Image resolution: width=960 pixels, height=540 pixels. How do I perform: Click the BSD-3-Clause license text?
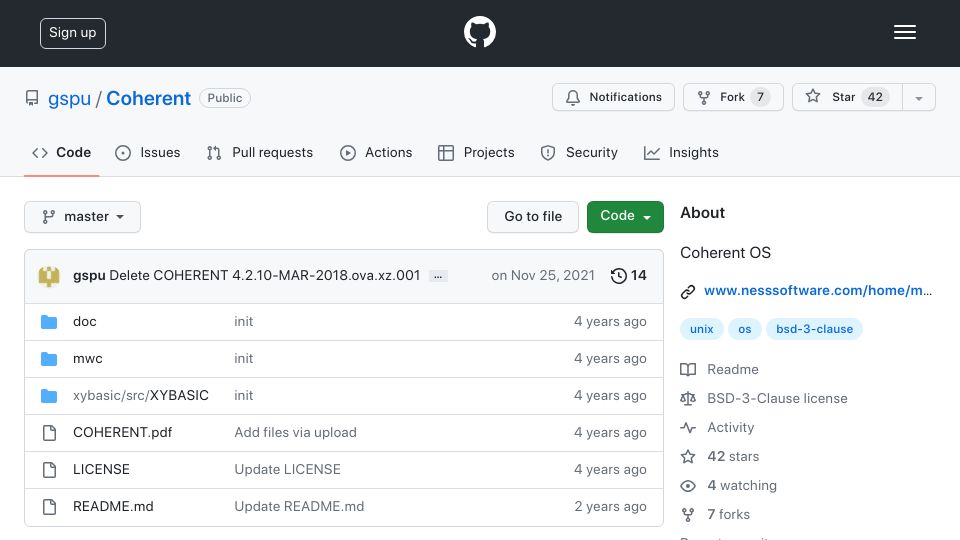coord(777,399)
